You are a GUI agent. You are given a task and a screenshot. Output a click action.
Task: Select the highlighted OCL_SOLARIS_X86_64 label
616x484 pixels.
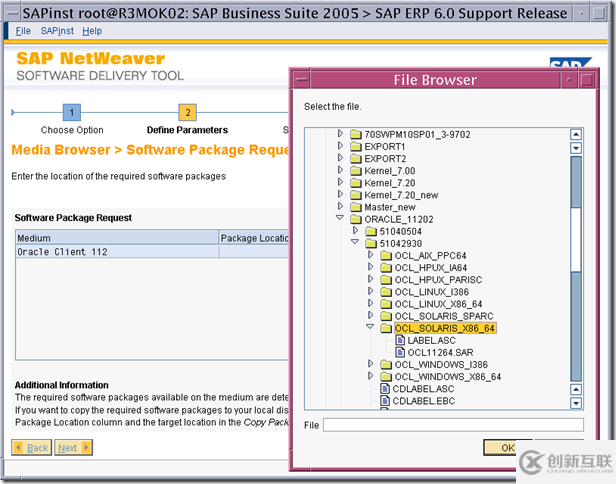pos(445,328)
